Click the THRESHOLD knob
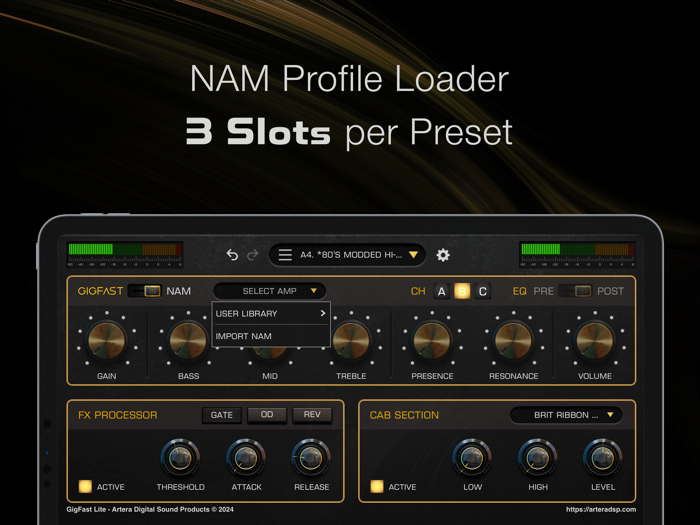700x525 pixels. [x=180, y=458]
